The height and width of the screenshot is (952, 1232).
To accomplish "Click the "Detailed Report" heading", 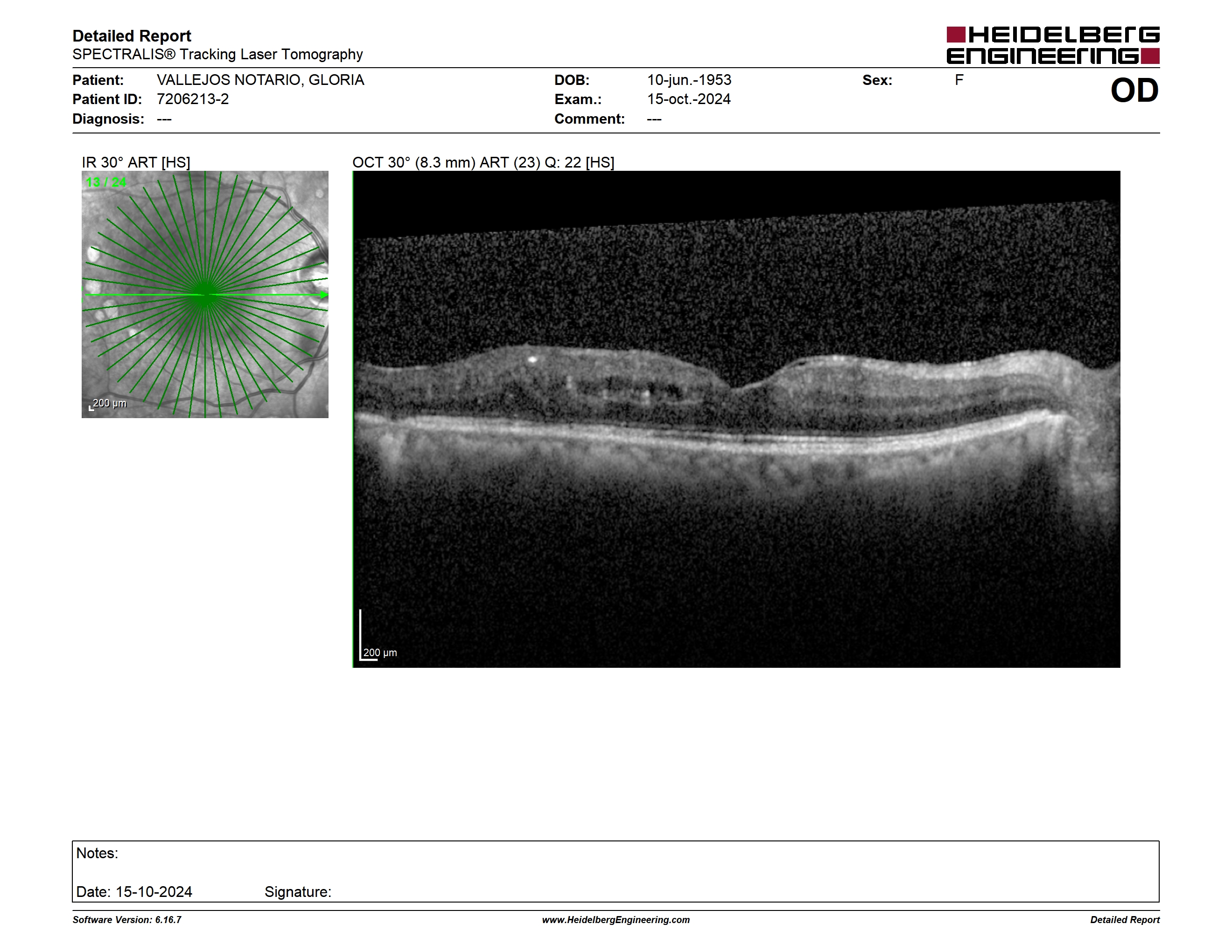I will (x=132, y=36).
